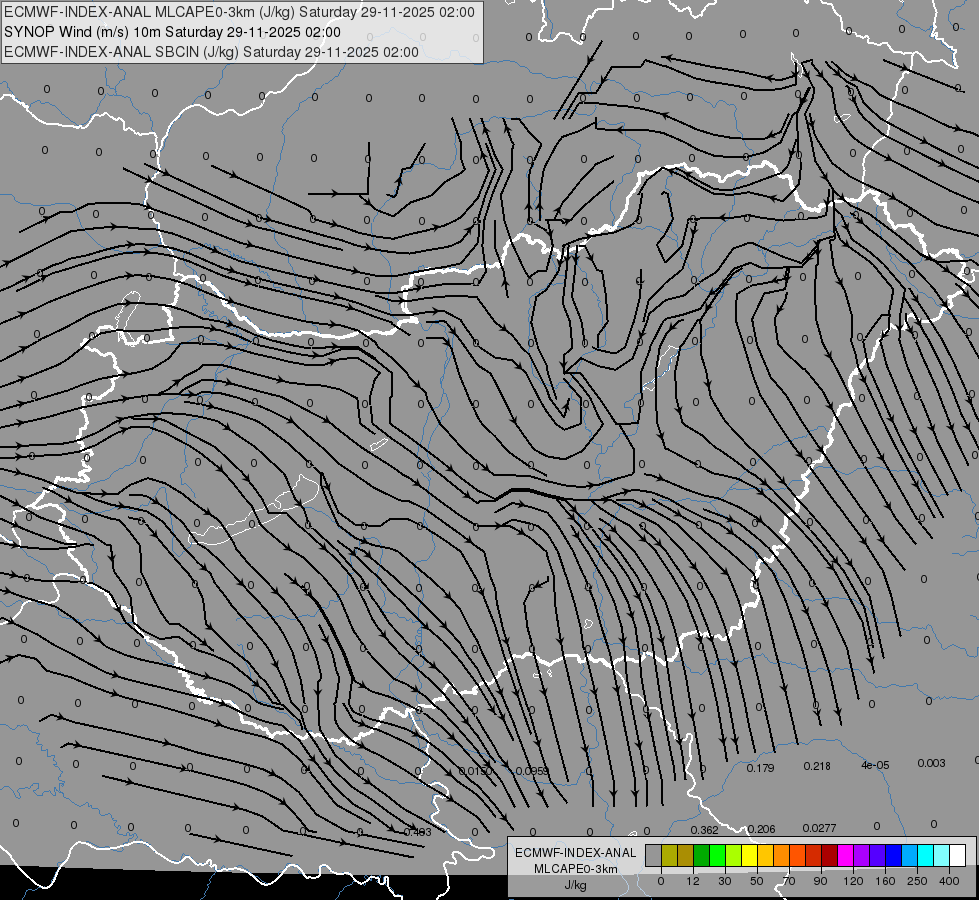This screenshot has height=900, width=979.
Task: Click the map data value 0.015
Action: (476, 771)
